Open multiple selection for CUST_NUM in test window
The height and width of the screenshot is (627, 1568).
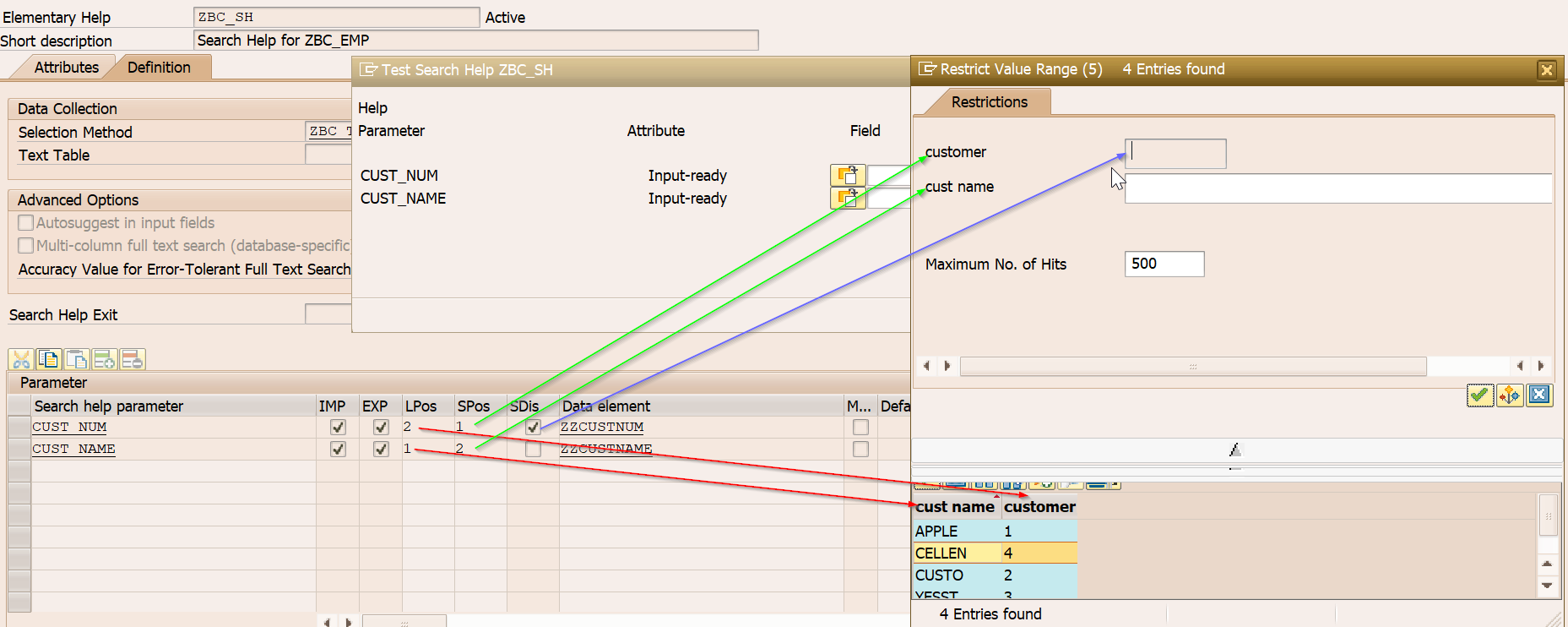(x=848, y=176)
